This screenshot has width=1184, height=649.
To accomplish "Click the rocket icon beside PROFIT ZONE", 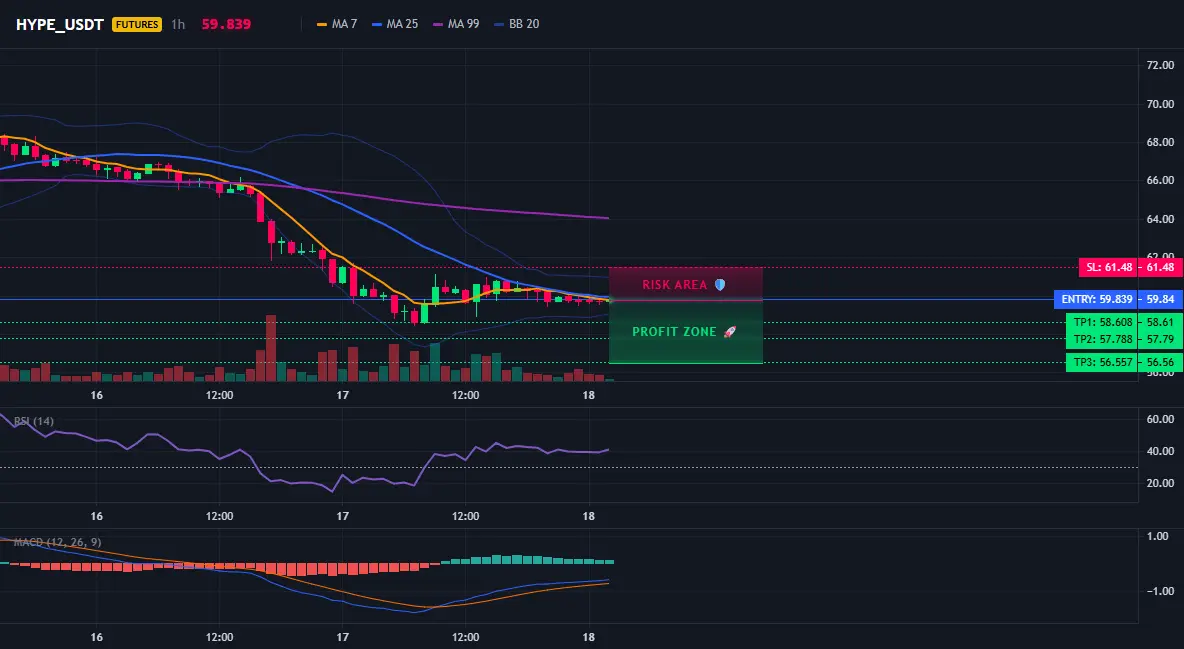I will [x=729, y=332].
